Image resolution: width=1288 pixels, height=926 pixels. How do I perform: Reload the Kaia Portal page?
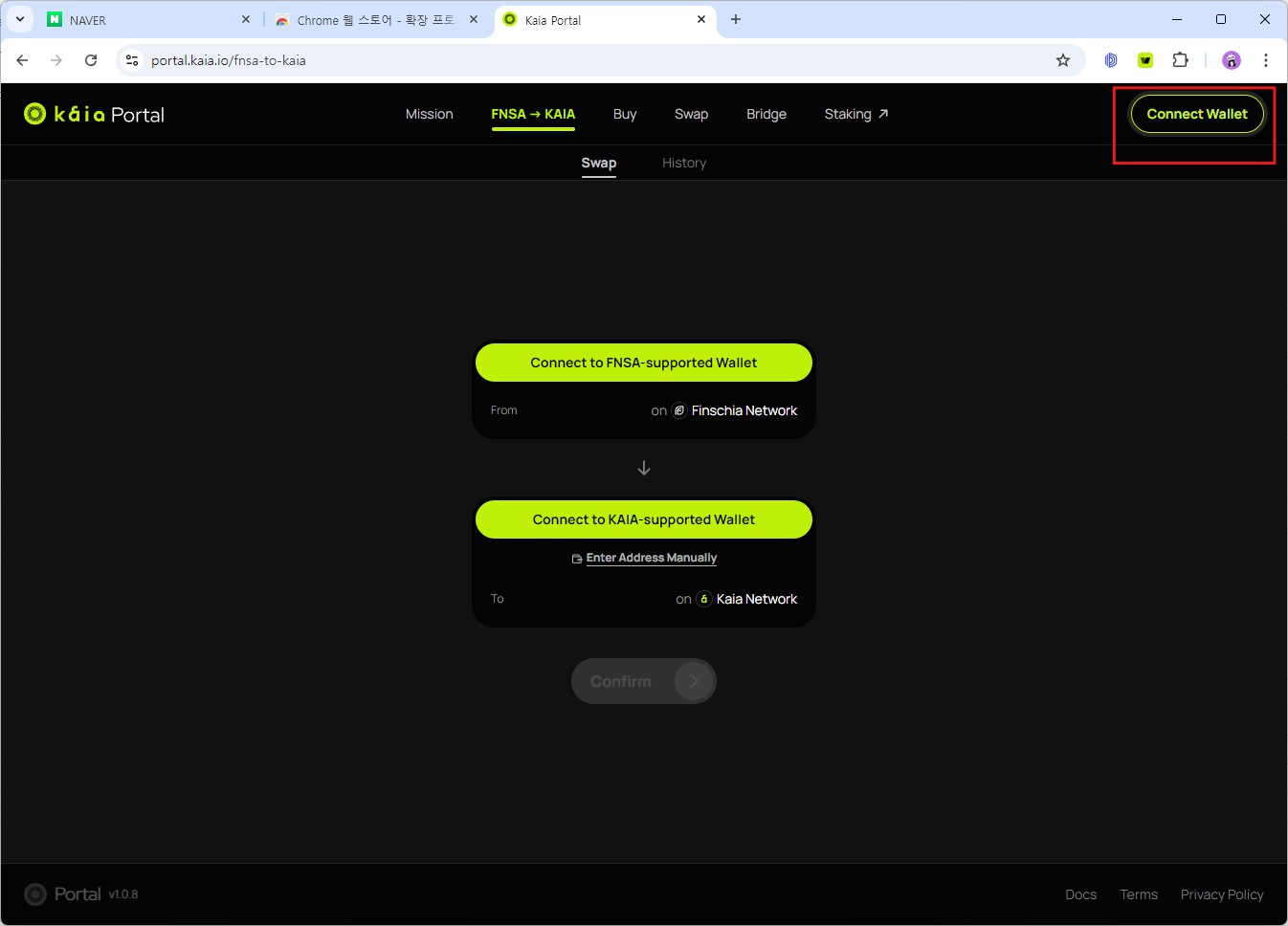[91, 60]
